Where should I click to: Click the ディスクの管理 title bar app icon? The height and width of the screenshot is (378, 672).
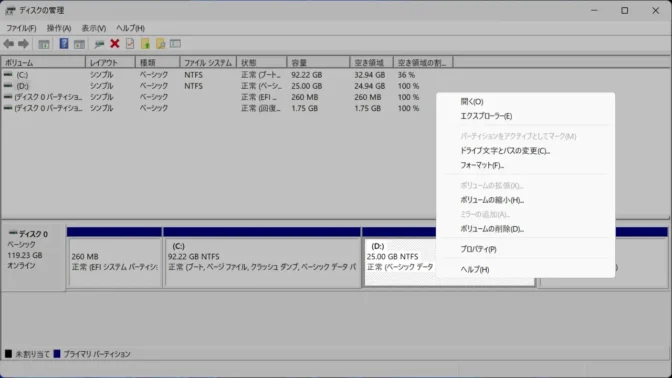click(x=10, y=10)
